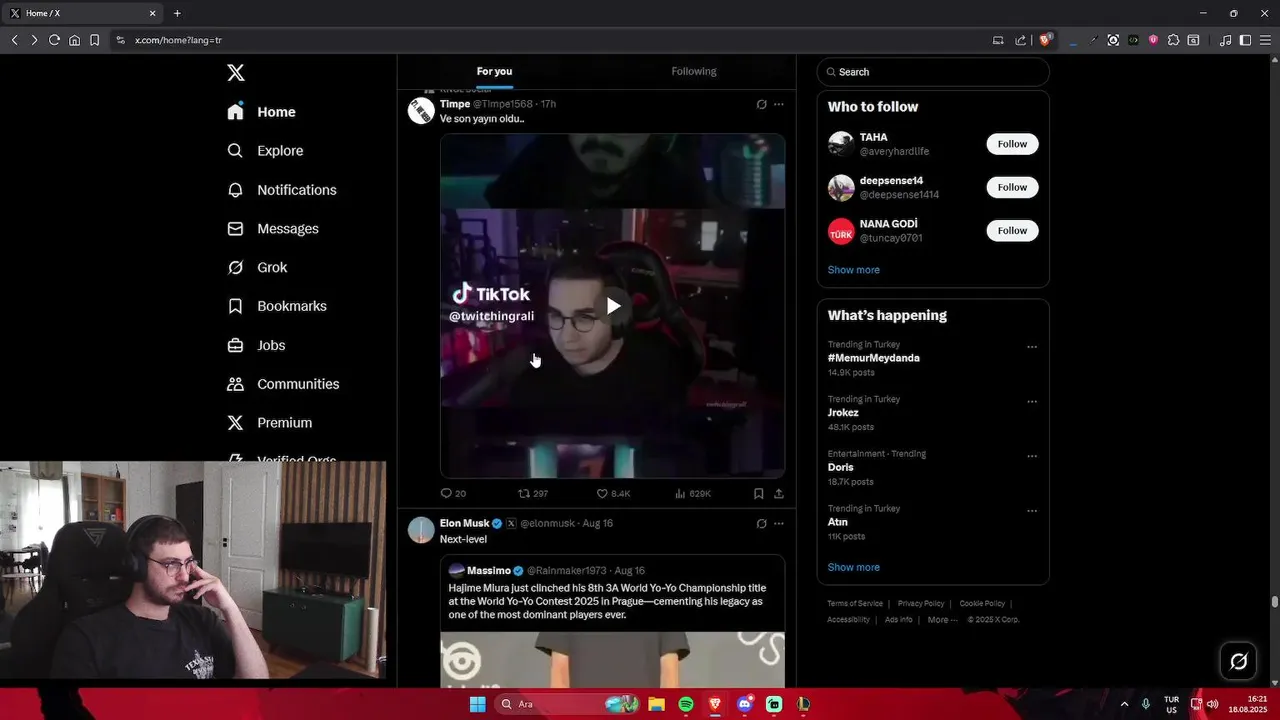Click the X search field

point(933,72)
